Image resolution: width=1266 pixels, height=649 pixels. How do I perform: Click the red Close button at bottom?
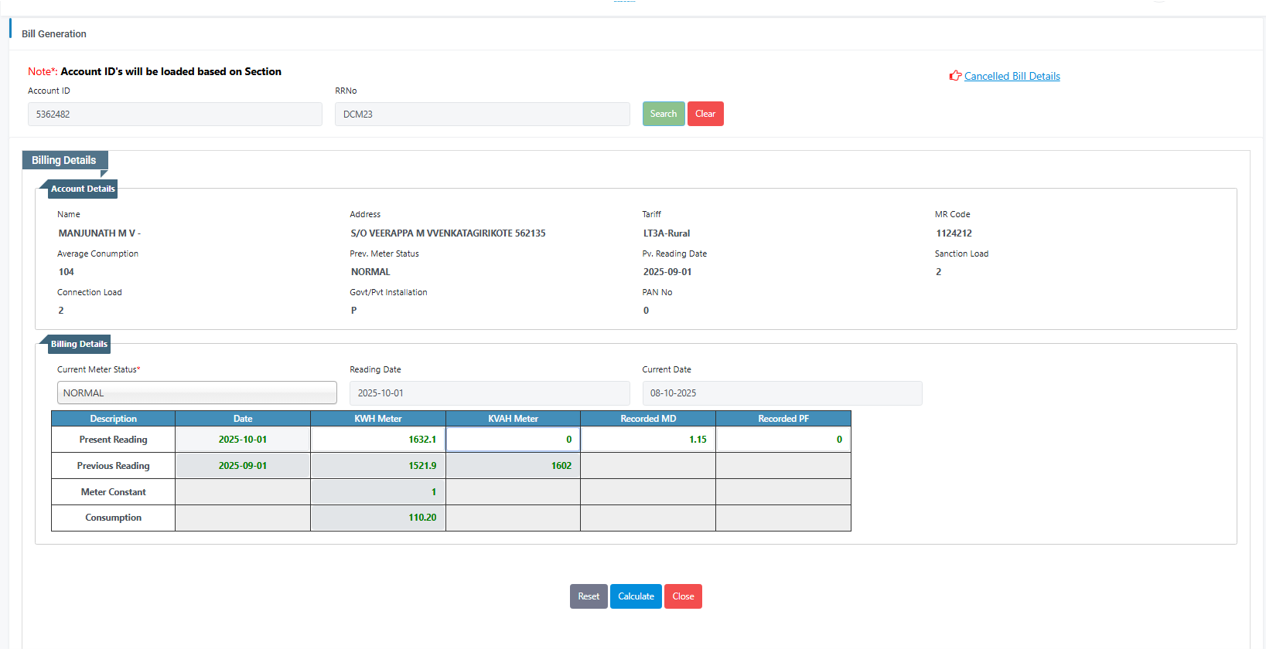pos(683,597)
